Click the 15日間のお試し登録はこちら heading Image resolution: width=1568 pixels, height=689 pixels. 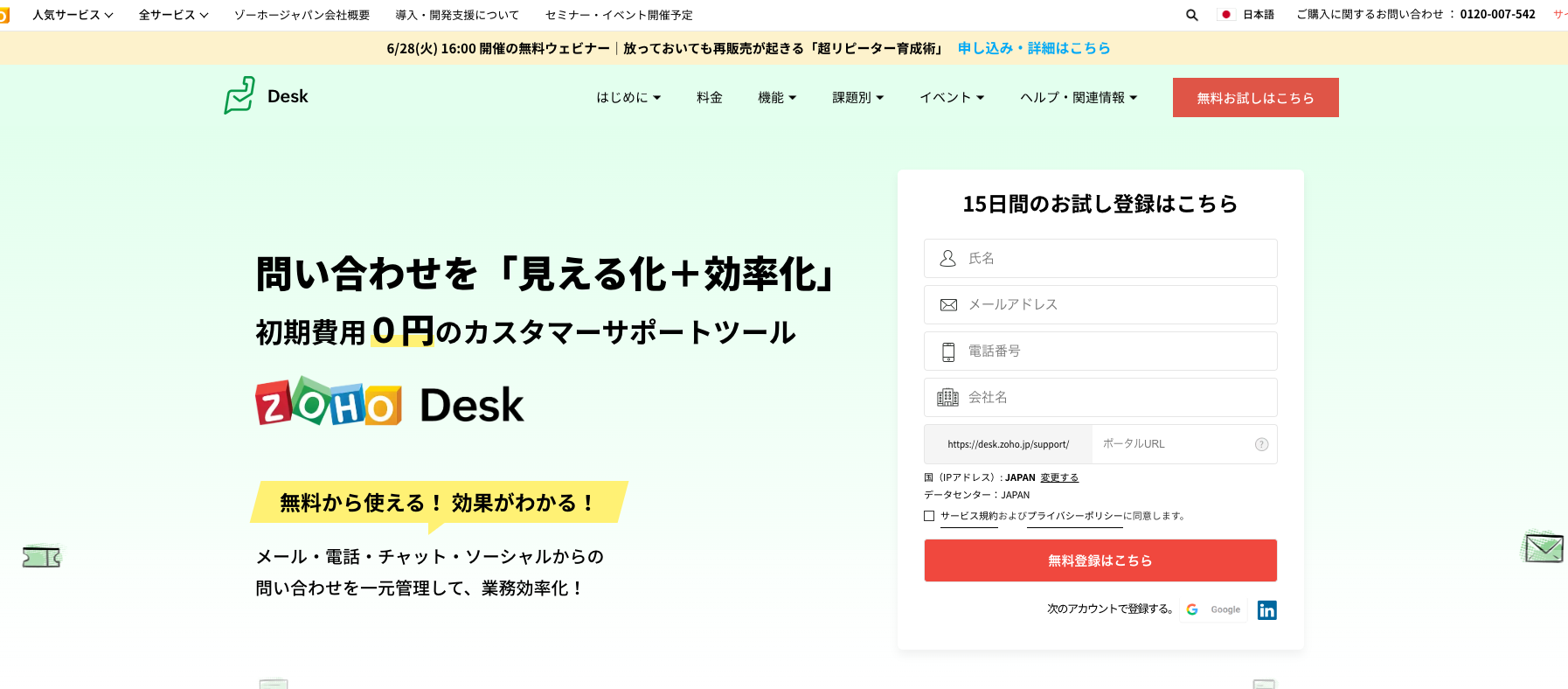(x=1100, y=204)
